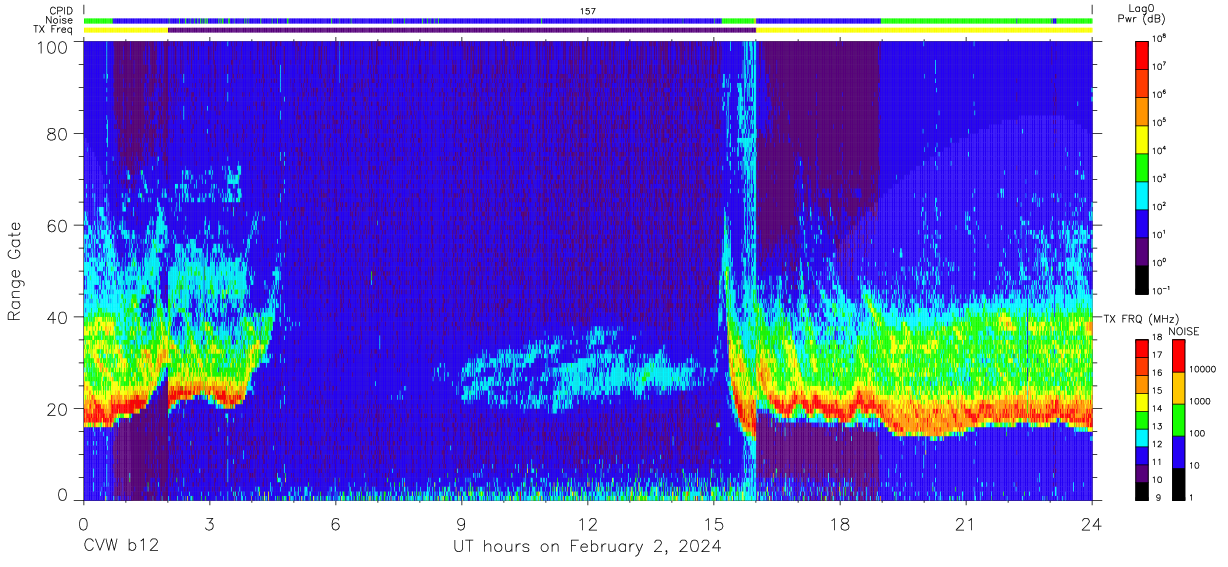Click the 10000 label on NOISE scale
The height and width of the screenshot is (567, 1228).
1202,370
